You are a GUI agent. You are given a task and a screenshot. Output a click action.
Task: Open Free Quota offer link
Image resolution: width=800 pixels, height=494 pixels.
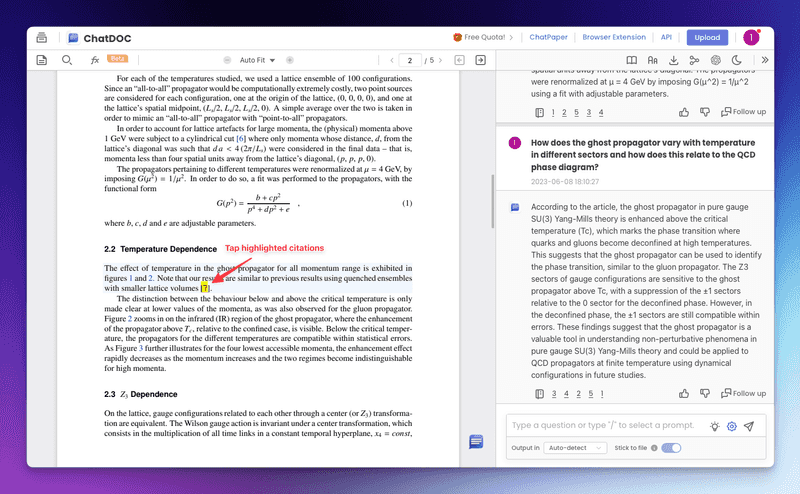[483, 37]
